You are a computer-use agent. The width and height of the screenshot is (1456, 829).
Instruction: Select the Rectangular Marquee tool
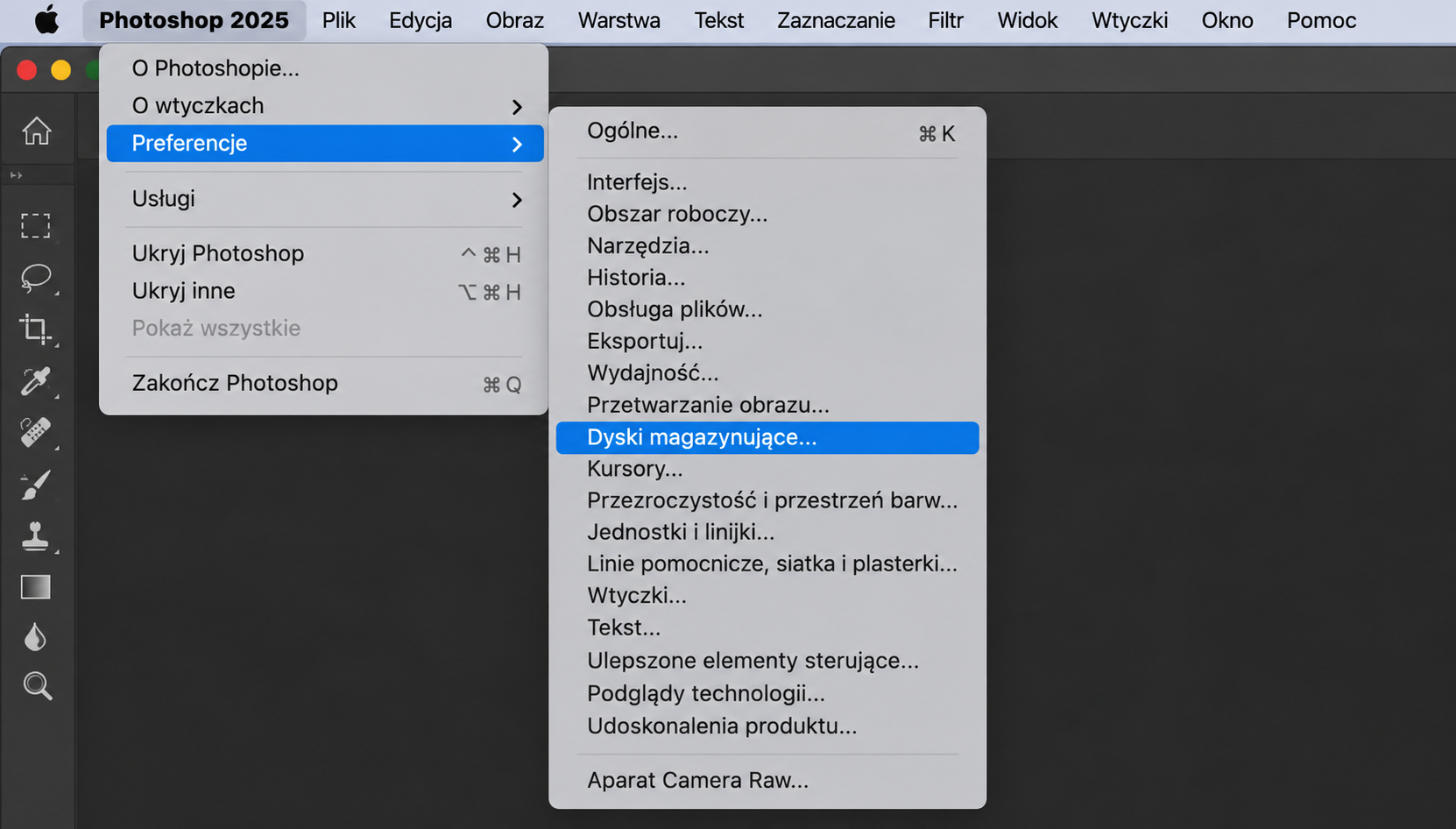point(36,226)
